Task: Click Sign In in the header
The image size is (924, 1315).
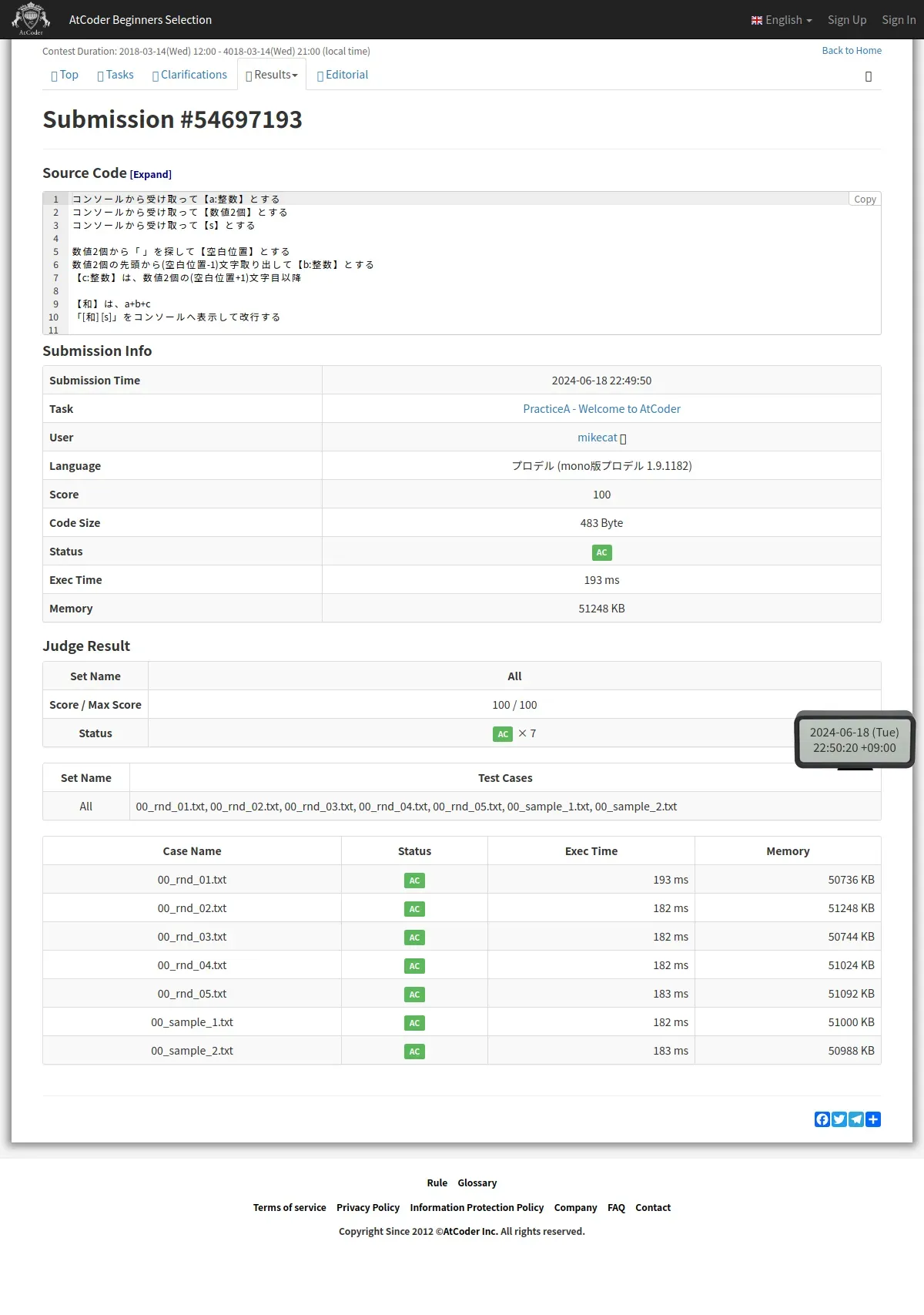Action: (899, 20)
